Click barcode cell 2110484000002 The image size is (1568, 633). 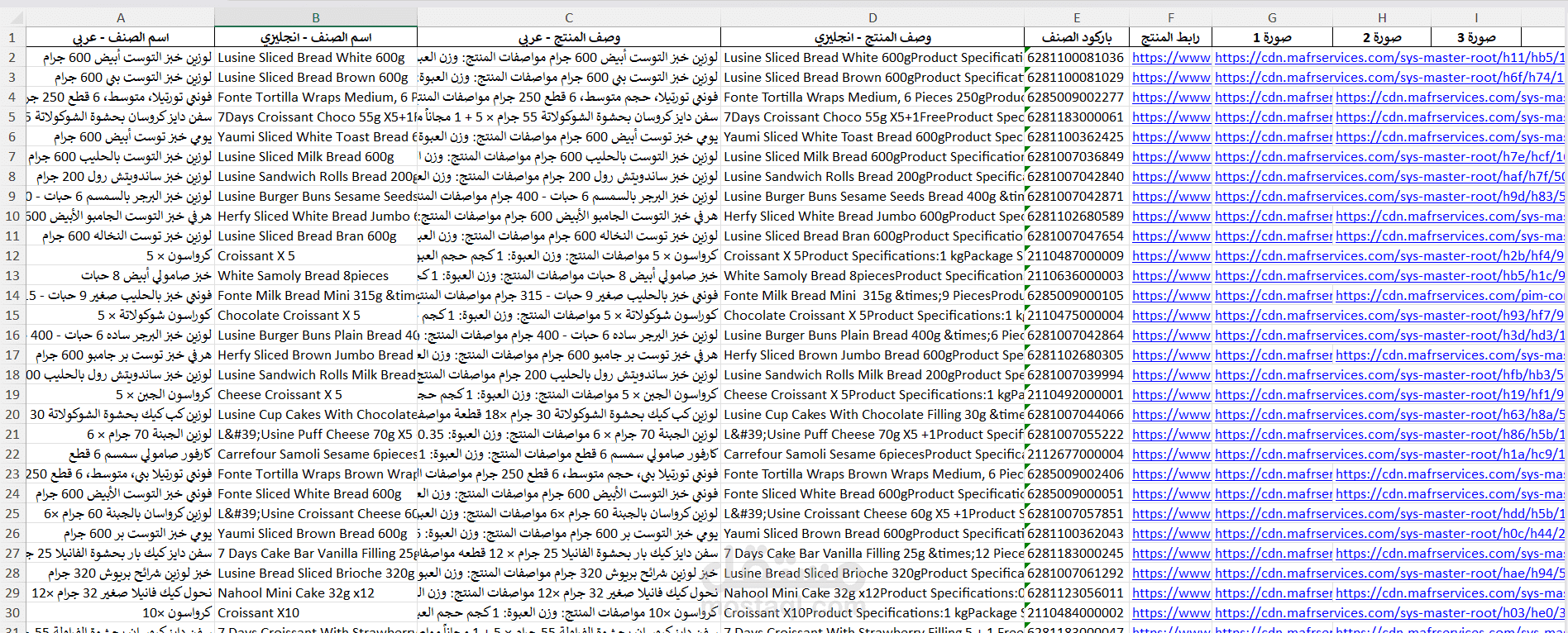coord(1077,612)
